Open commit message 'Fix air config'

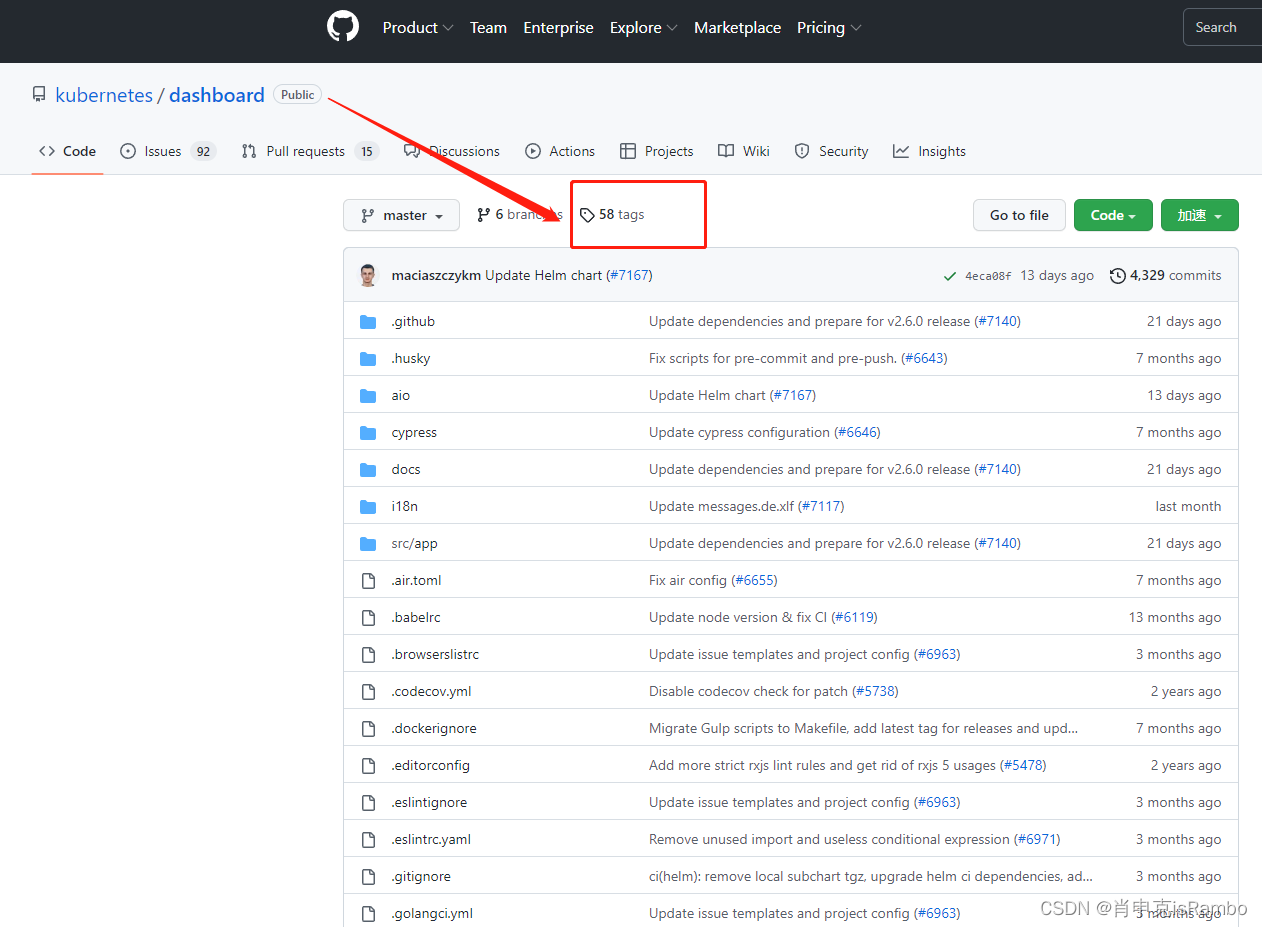(x=689, y=581)
